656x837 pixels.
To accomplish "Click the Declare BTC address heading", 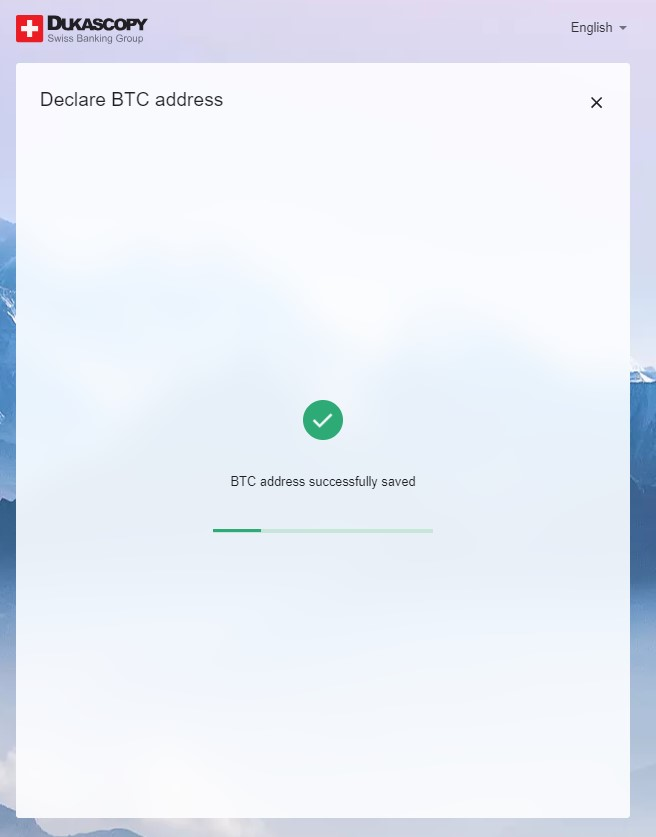I will pyautogui.click(x=131, y=100).
